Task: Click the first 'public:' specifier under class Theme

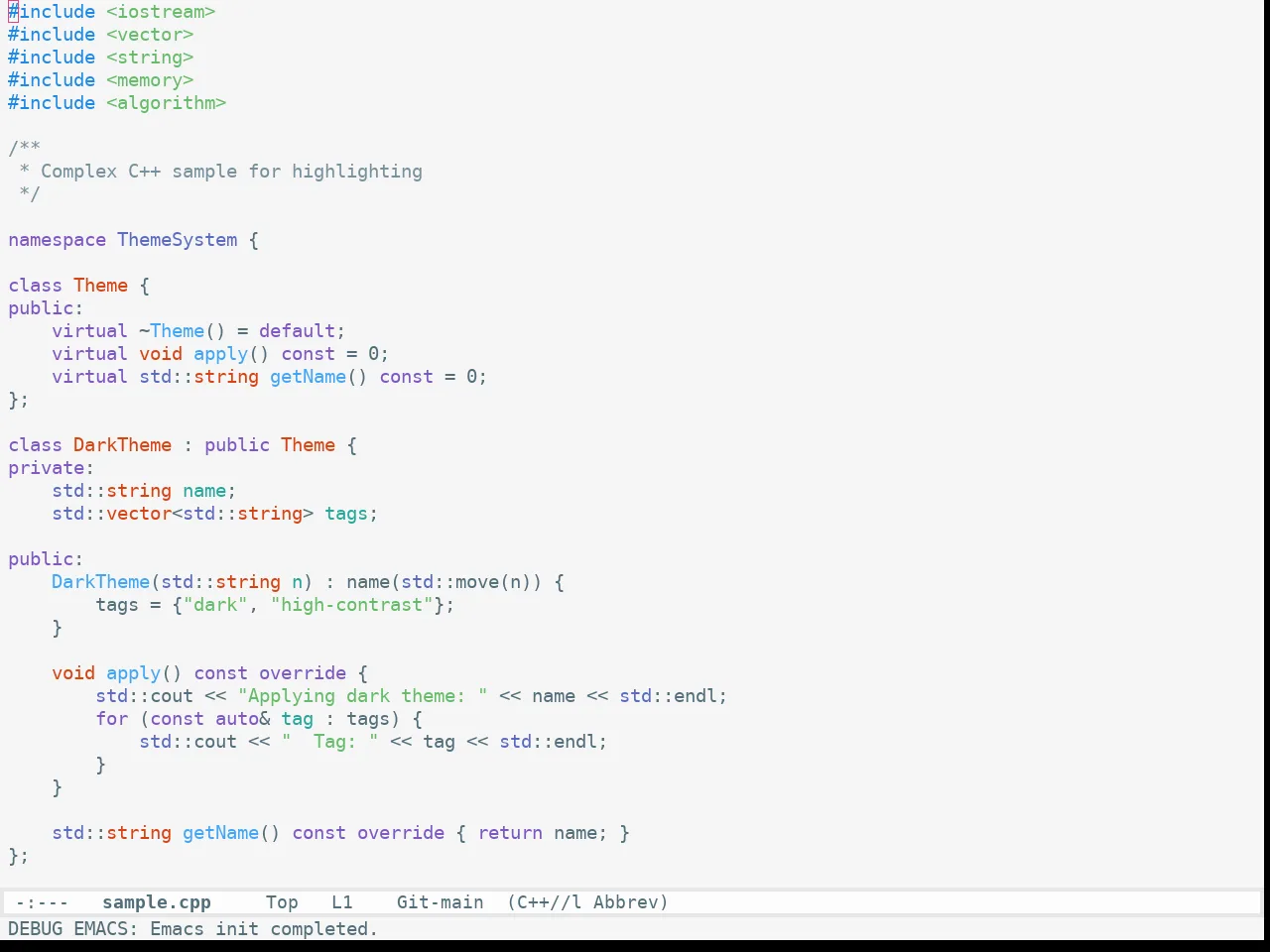Action: [46, 308]
